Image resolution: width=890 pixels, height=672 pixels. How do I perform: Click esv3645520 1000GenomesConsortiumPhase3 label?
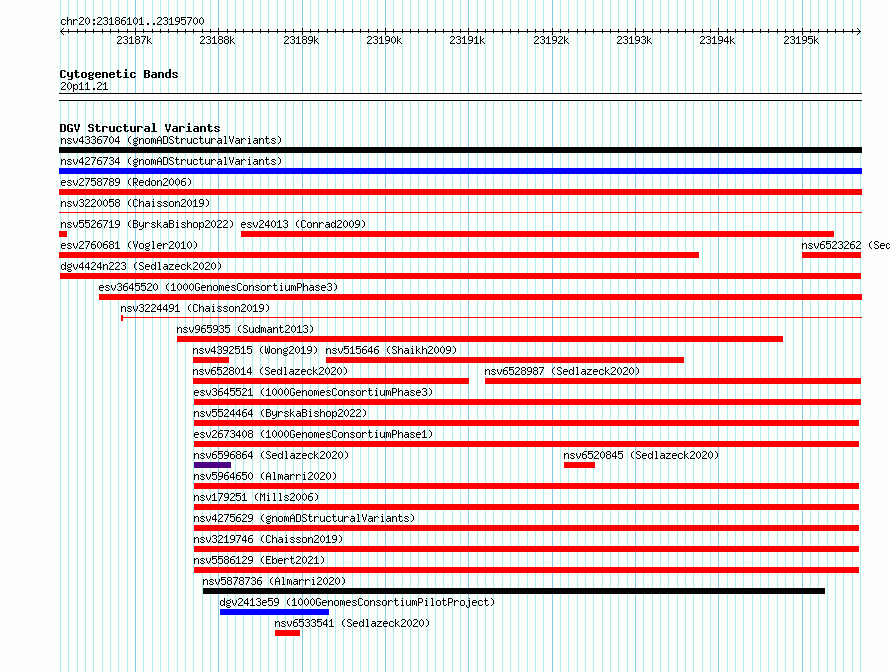218,287
